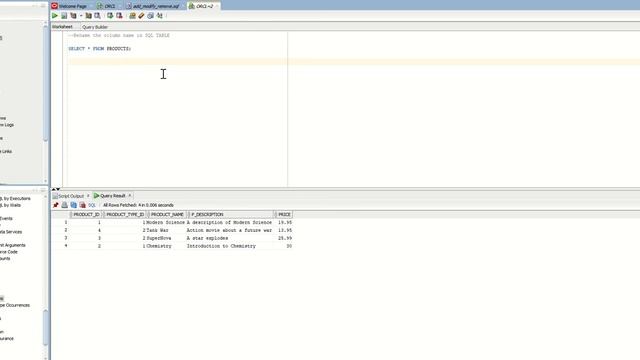Click the price cell in the Chemistry row
The width and height of the screenshot is (640, 360).
click(284, 246)
